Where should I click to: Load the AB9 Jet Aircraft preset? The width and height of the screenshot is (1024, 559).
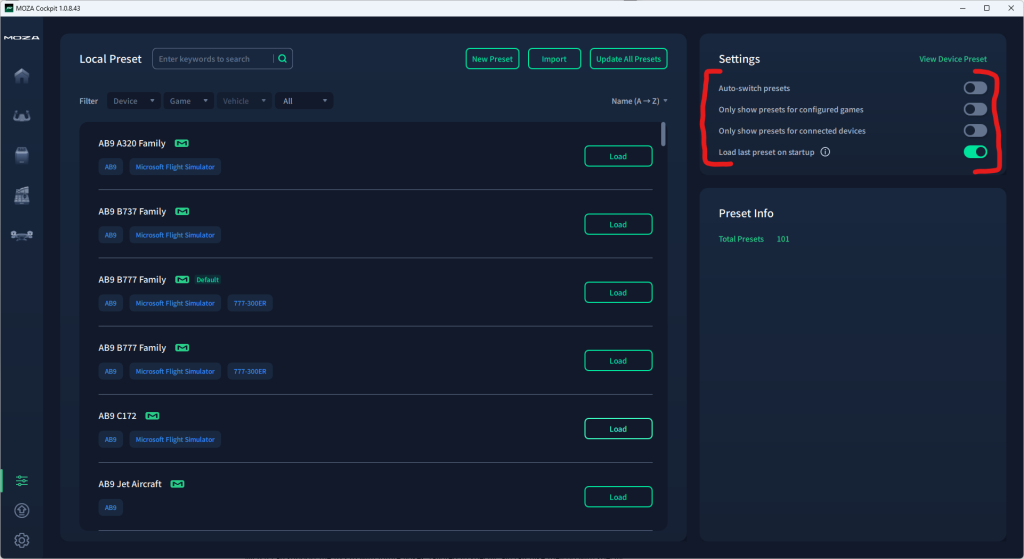618,497
